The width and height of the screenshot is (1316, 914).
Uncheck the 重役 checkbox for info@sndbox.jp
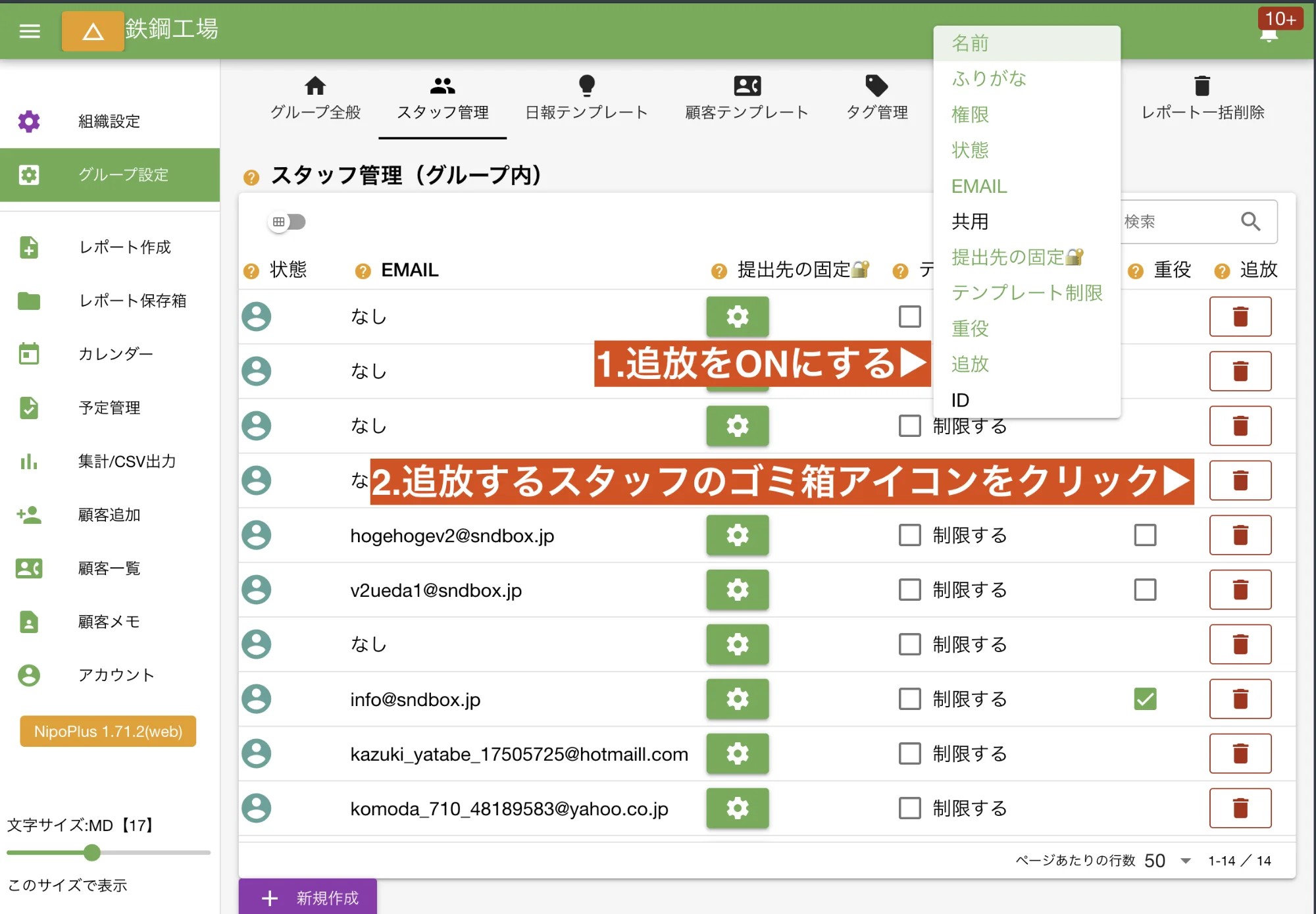tap(1145, 699)
